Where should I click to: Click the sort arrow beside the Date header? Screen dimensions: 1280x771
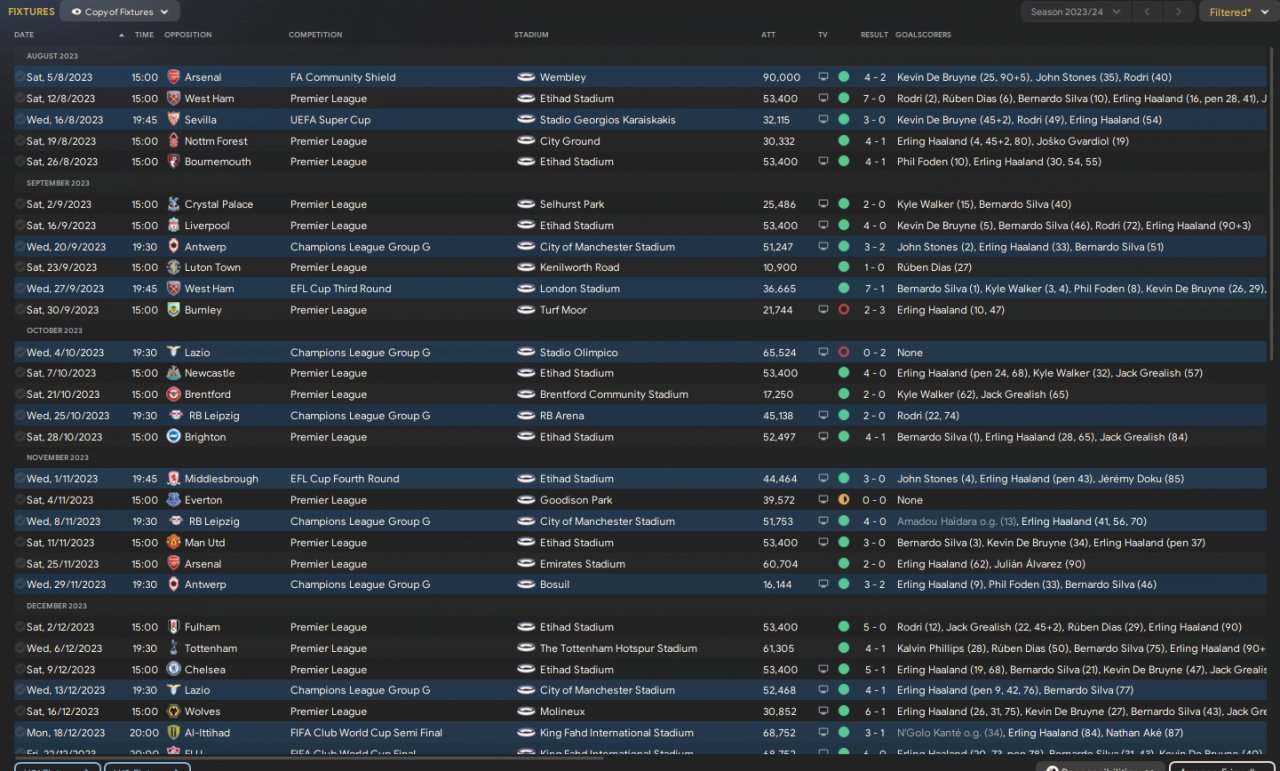122,35
